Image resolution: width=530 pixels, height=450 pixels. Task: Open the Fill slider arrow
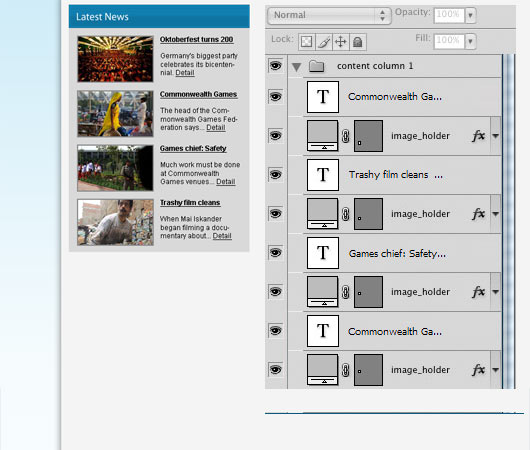(470, 41)
